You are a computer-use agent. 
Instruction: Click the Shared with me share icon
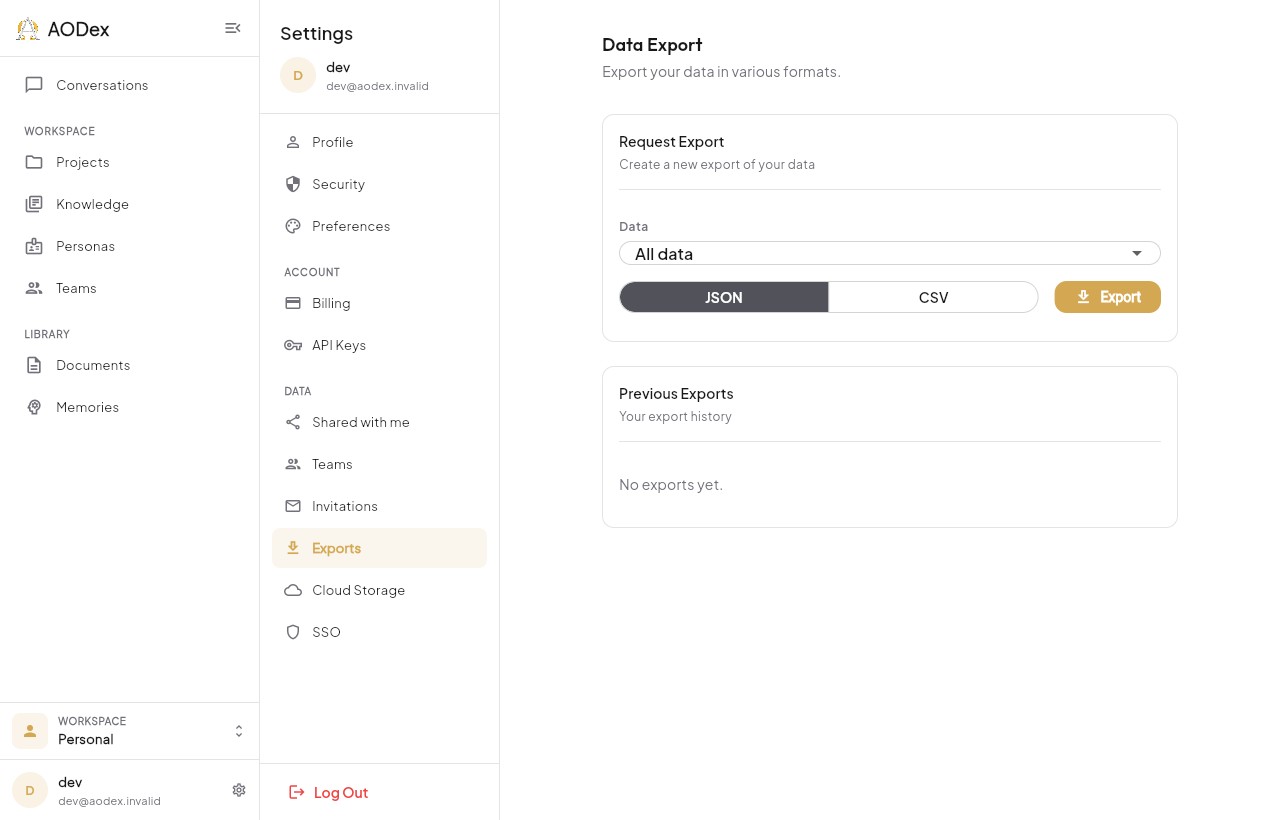click(x=293, y=422)
